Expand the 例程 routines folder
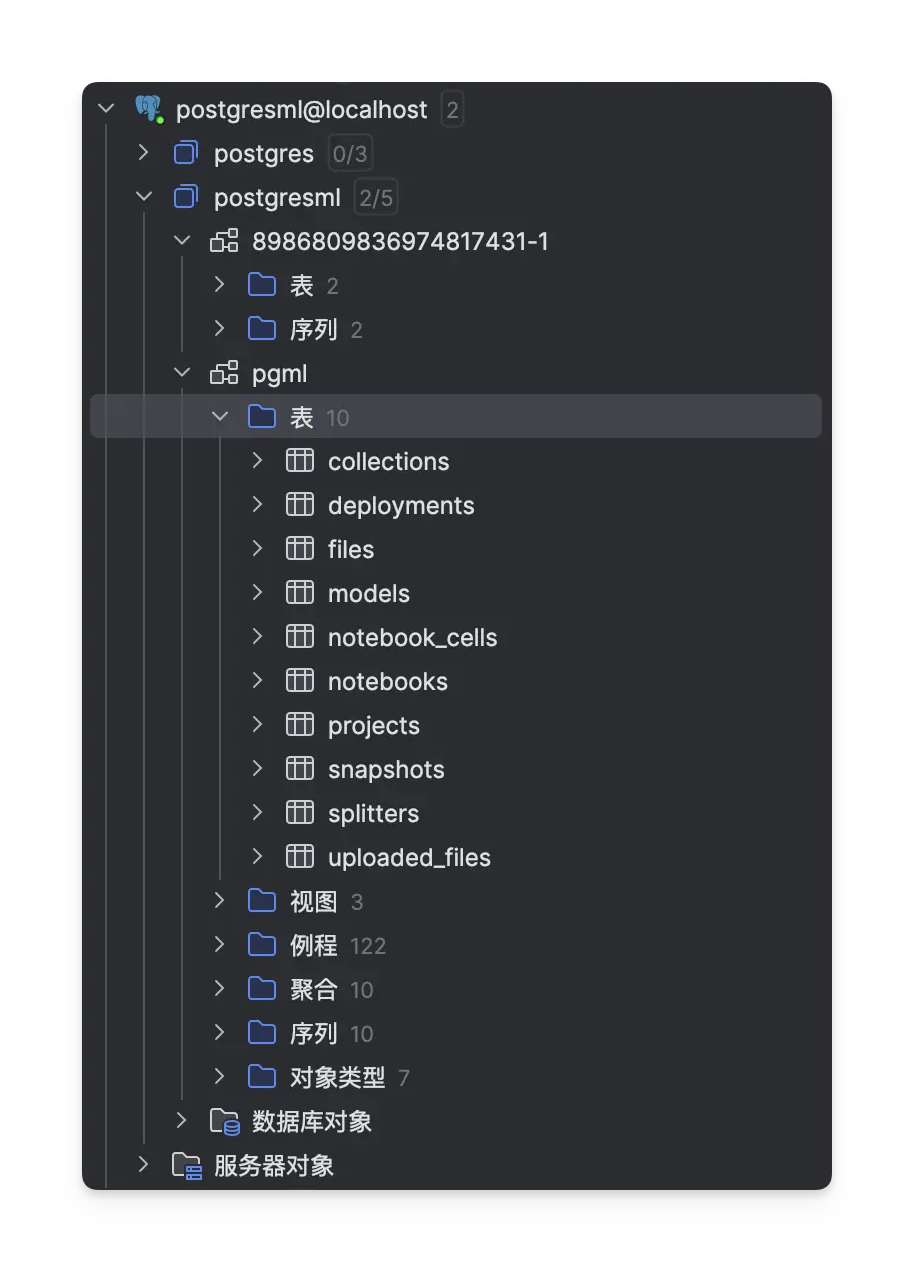The width and height of the screenshot is (914, 1272). (219, 944)
